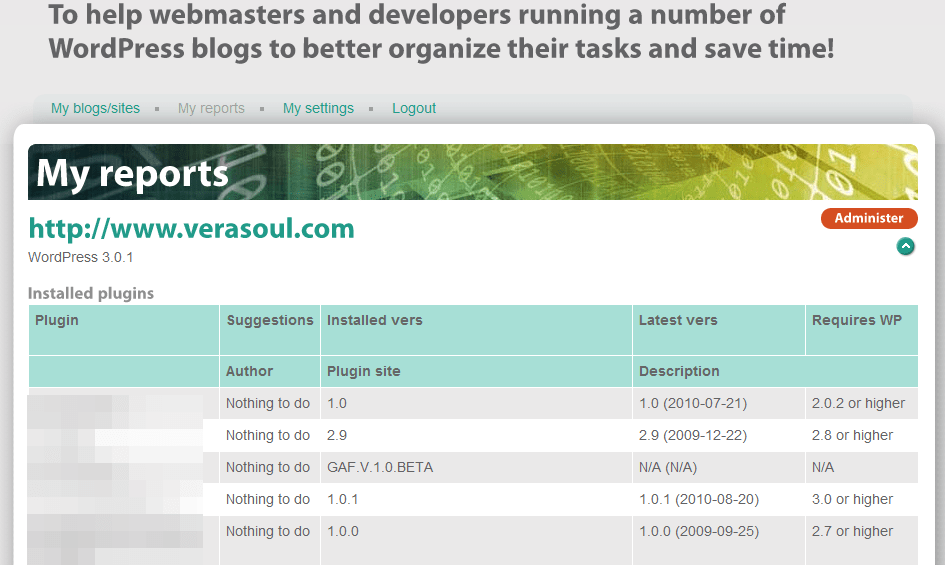Viewport: 945px width, 565px height.
Task: Select the 1.0.0 (2009-09-25) latest version cell
Action: 696,531
